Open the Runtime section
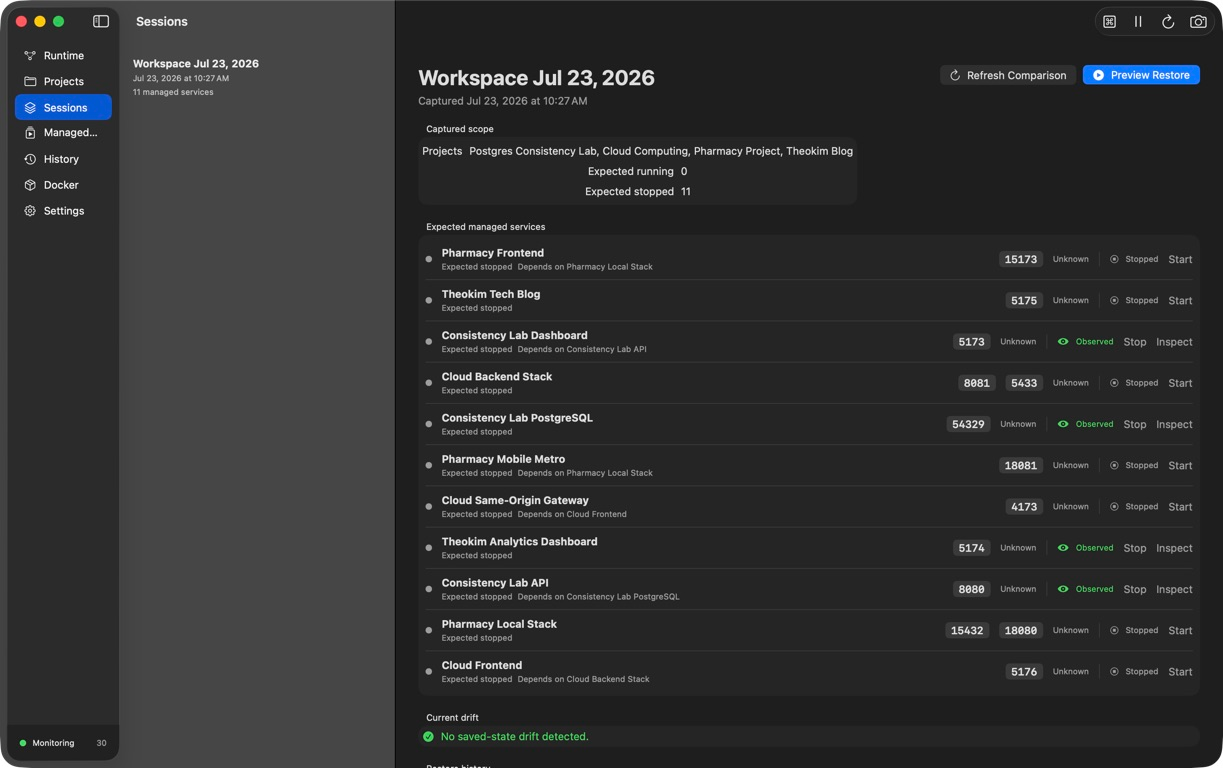The image size is (1223, 768). pos(63,56)
